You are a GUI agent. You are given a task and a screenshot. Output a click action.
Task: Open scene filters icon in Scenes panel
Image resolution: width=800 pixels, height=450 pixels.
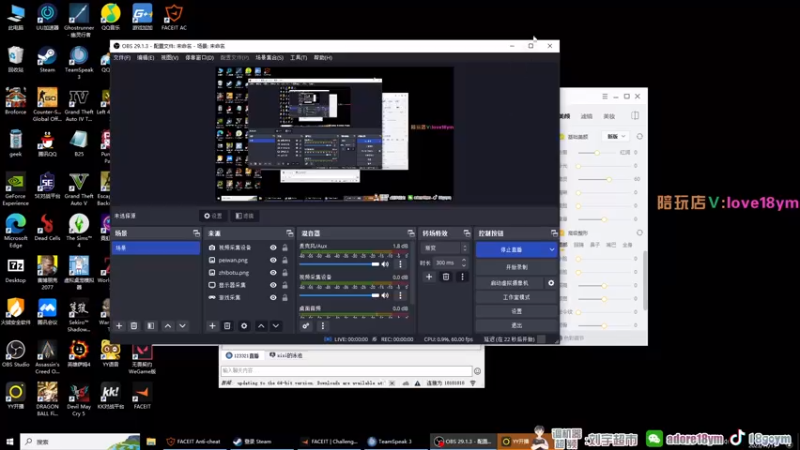[151, 326]
